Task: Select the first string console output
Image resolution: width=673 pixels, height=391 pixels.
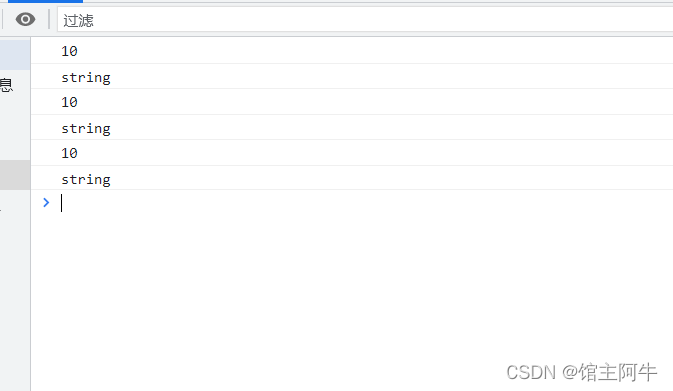Action: click(86, 78)
